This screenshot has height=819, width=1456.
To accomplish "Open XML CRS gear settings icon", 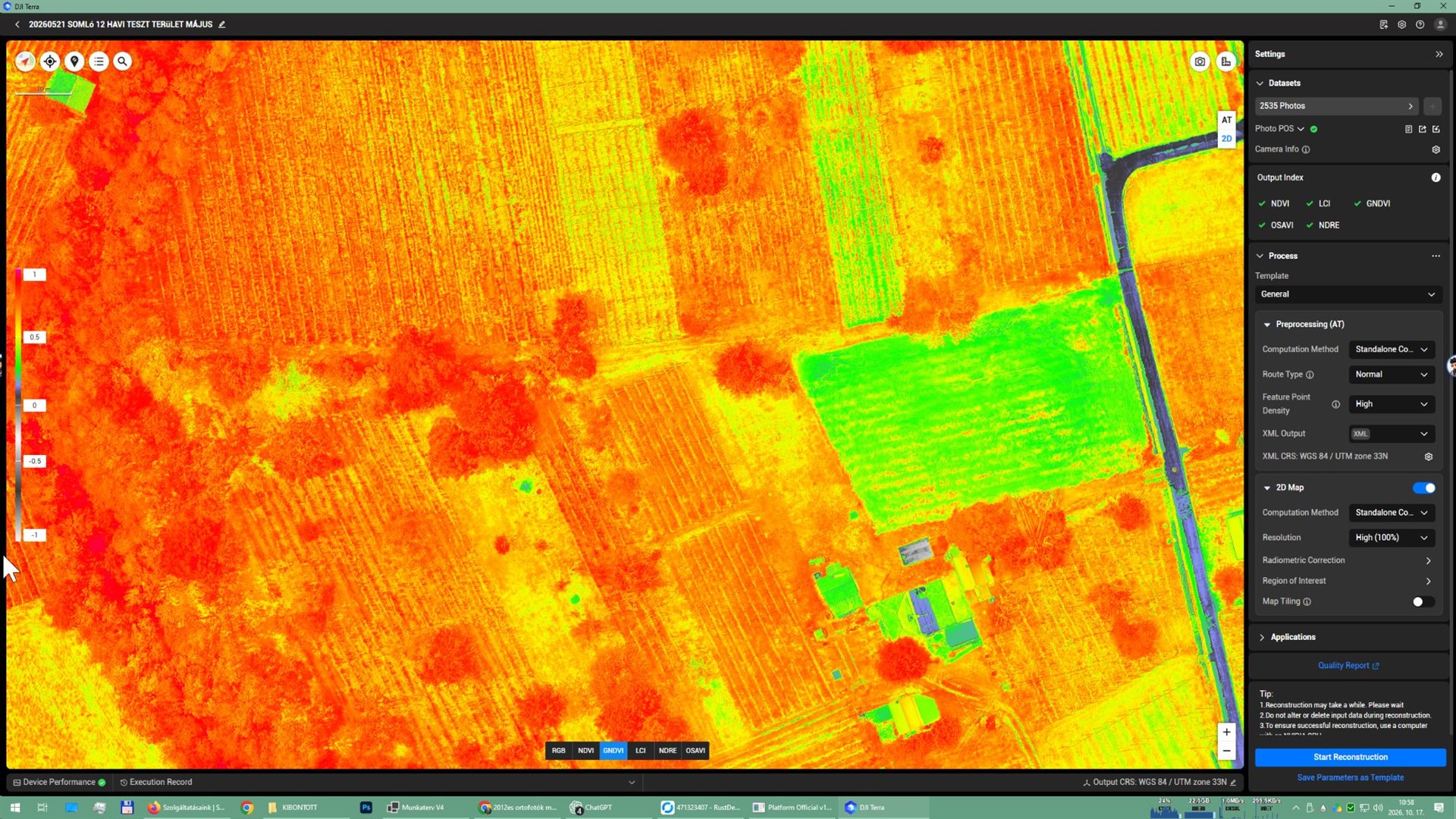I will 1429,457.
